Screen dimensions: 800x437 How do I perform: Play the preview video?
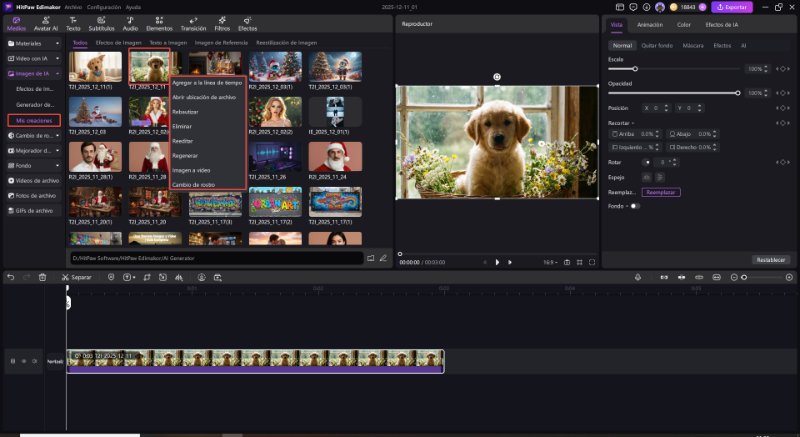tap(497, 262)
